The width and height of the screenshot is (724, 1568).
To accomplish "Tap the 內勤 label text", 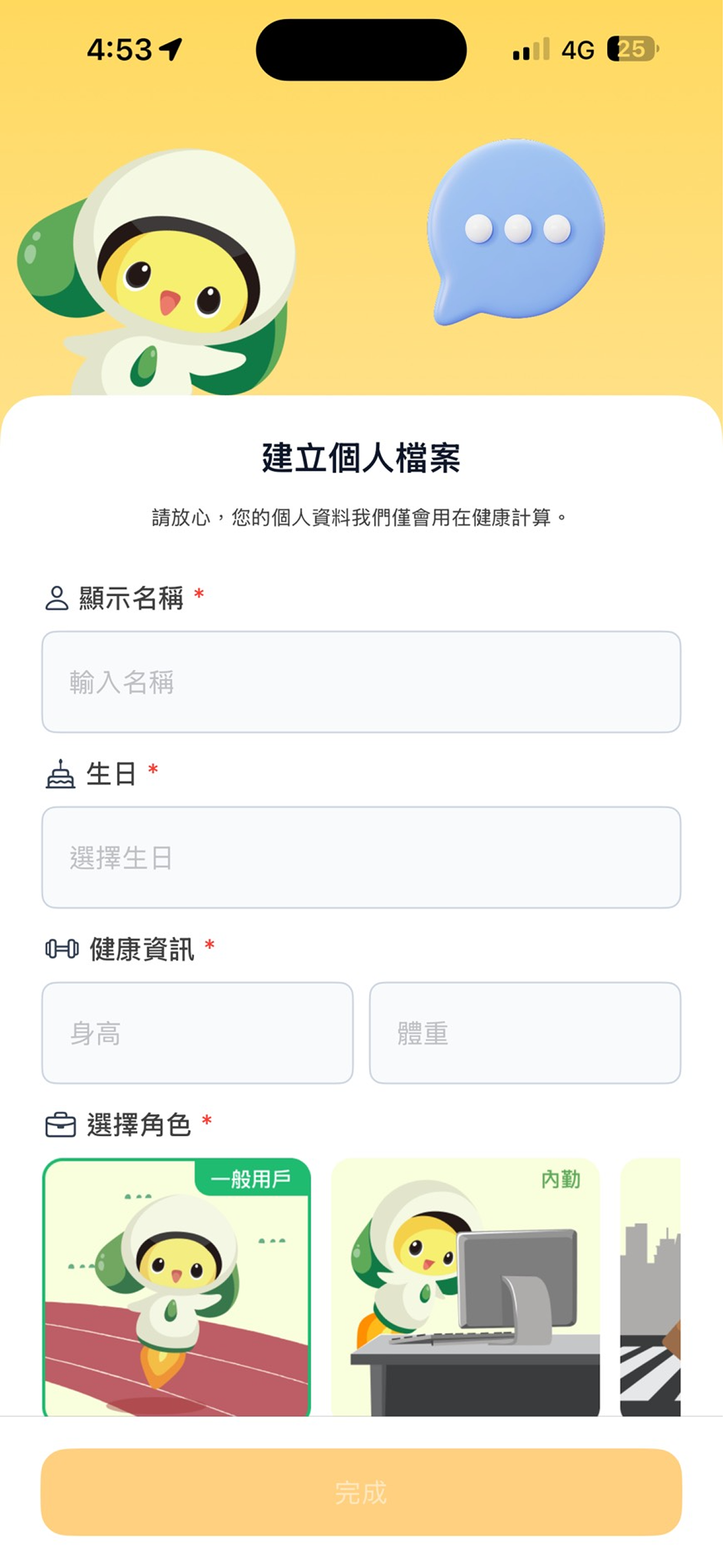I will [561, 1179].
